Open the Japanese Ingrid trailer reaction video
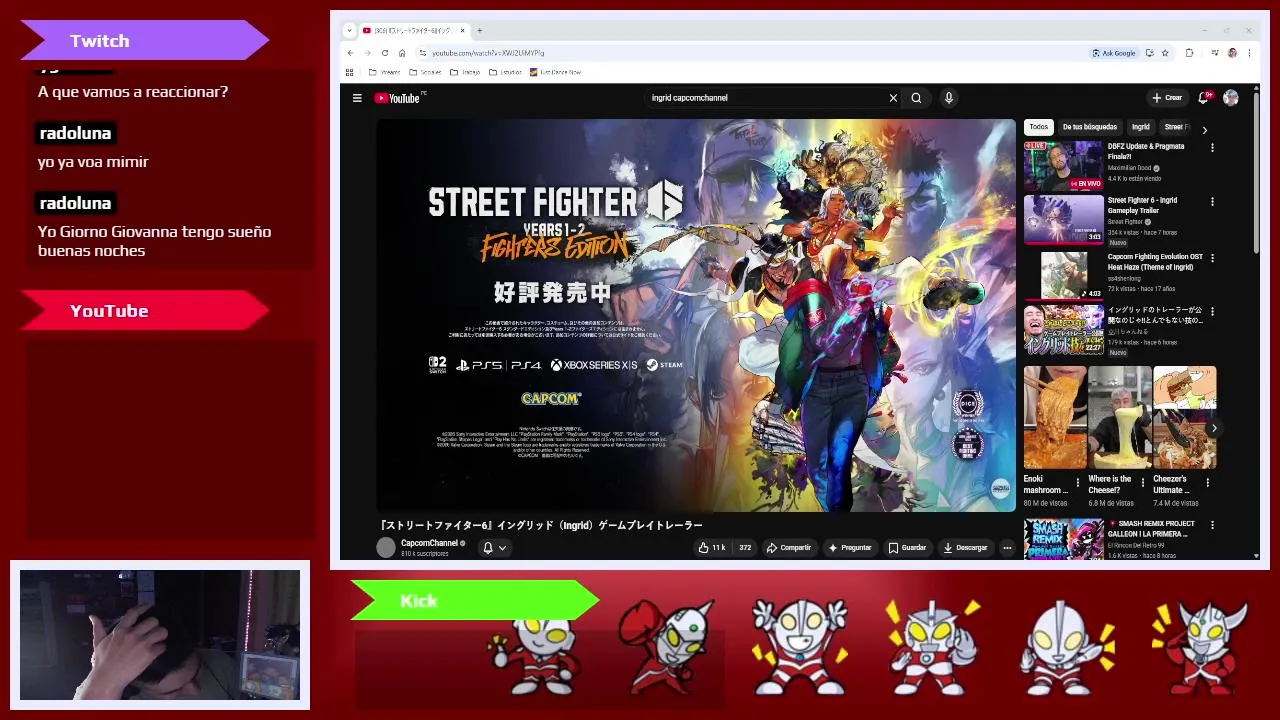Viewport: 1280px width, 720px height. click(x=1155, y=315)
